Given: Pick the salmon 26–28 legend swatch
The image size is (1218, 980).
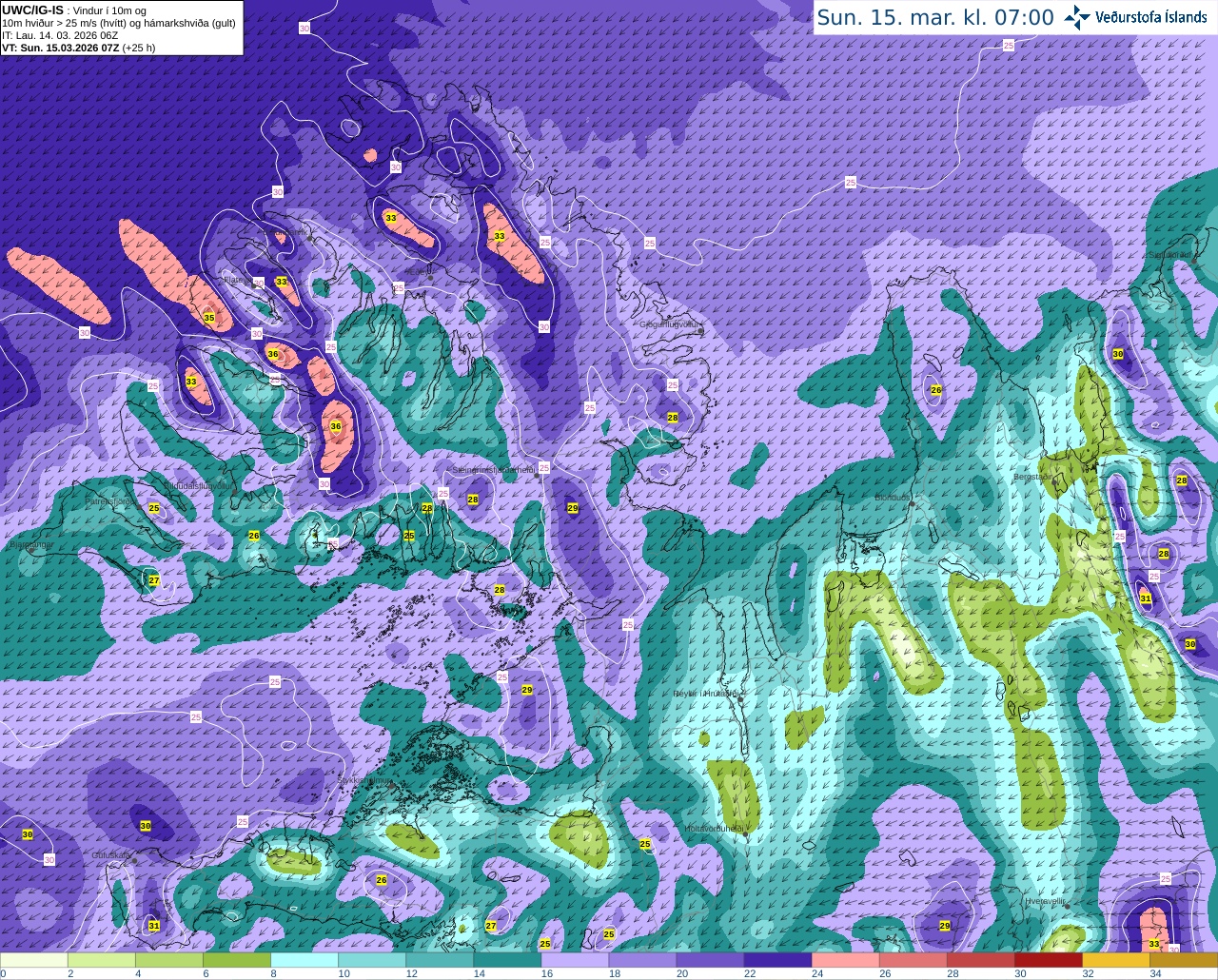Looking at the screenshot, I should coord(913,960).
